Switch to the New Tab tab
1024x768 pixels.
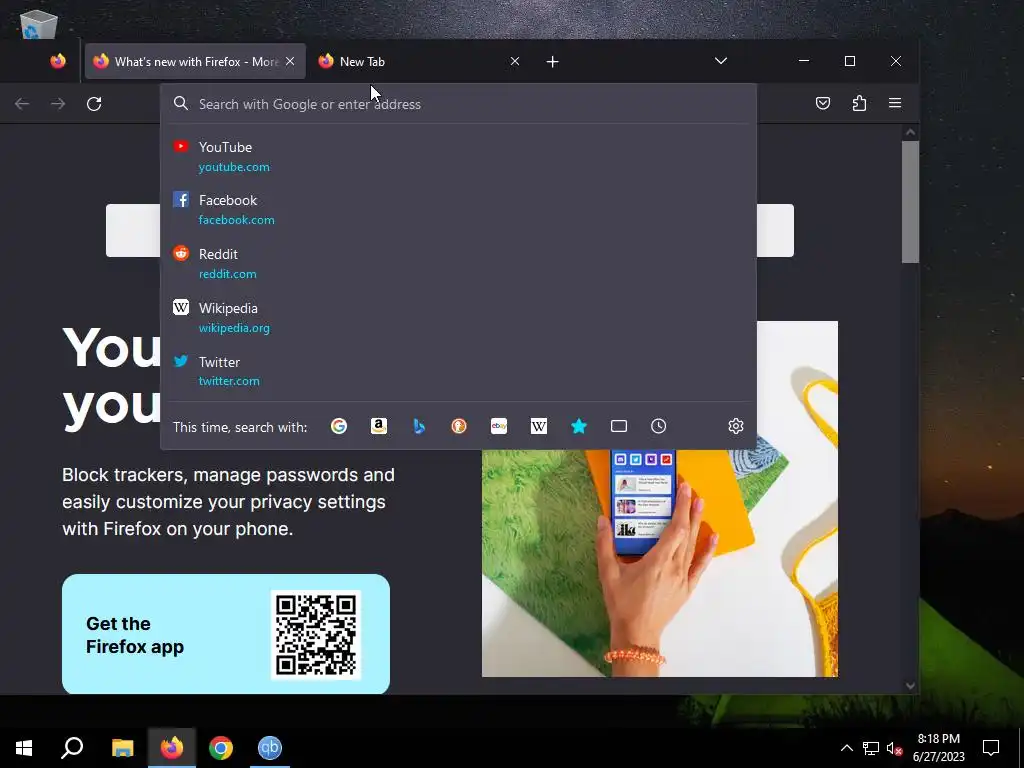pyautogui.click(x=419, y=61)
